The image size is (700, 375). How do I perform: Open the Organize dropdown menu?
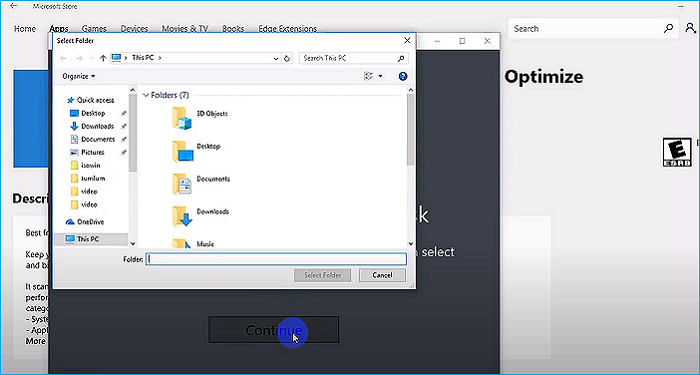(x=79, y=76)
